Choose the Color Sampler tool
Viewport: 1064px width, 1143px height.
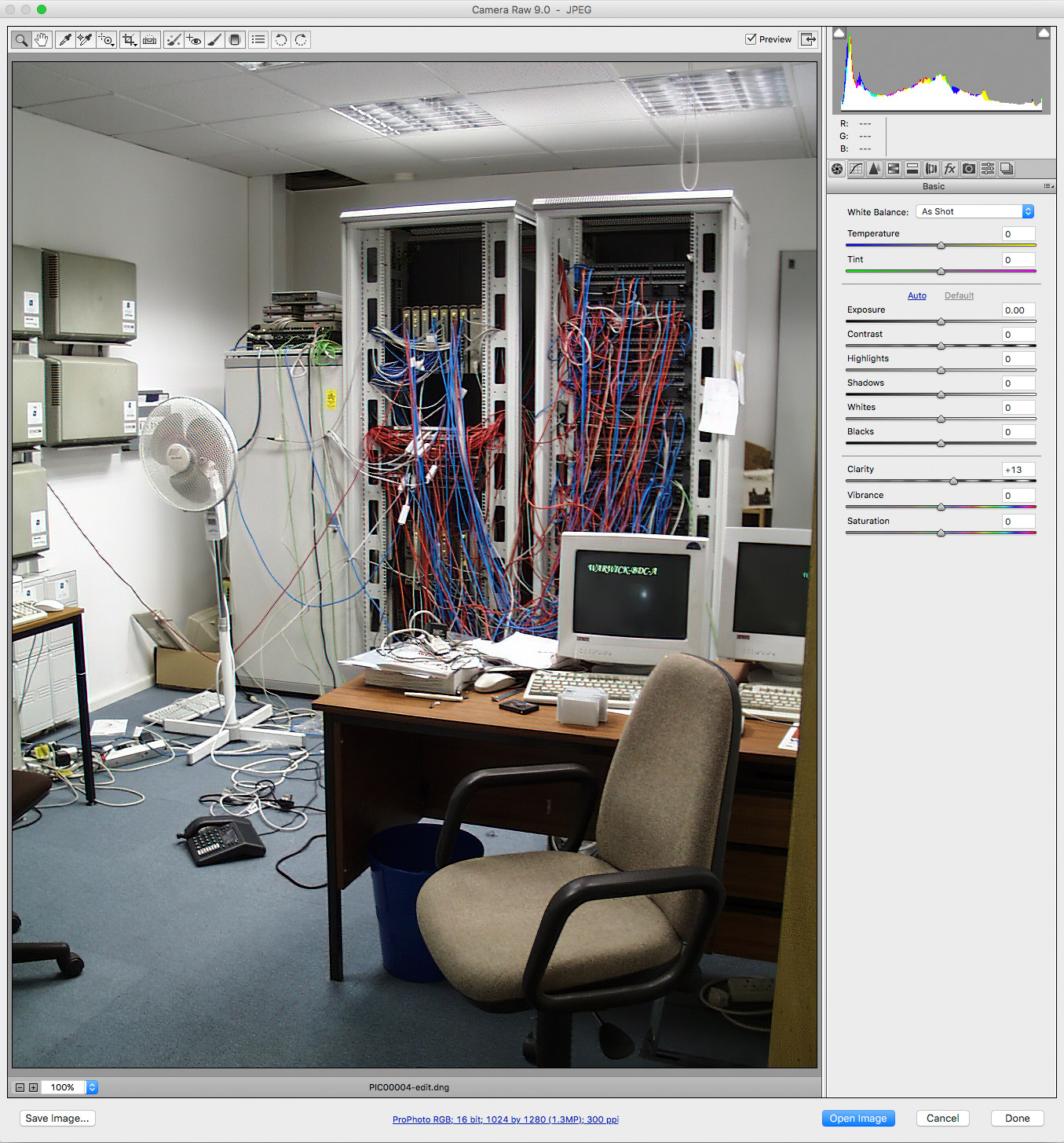[86, 39]
